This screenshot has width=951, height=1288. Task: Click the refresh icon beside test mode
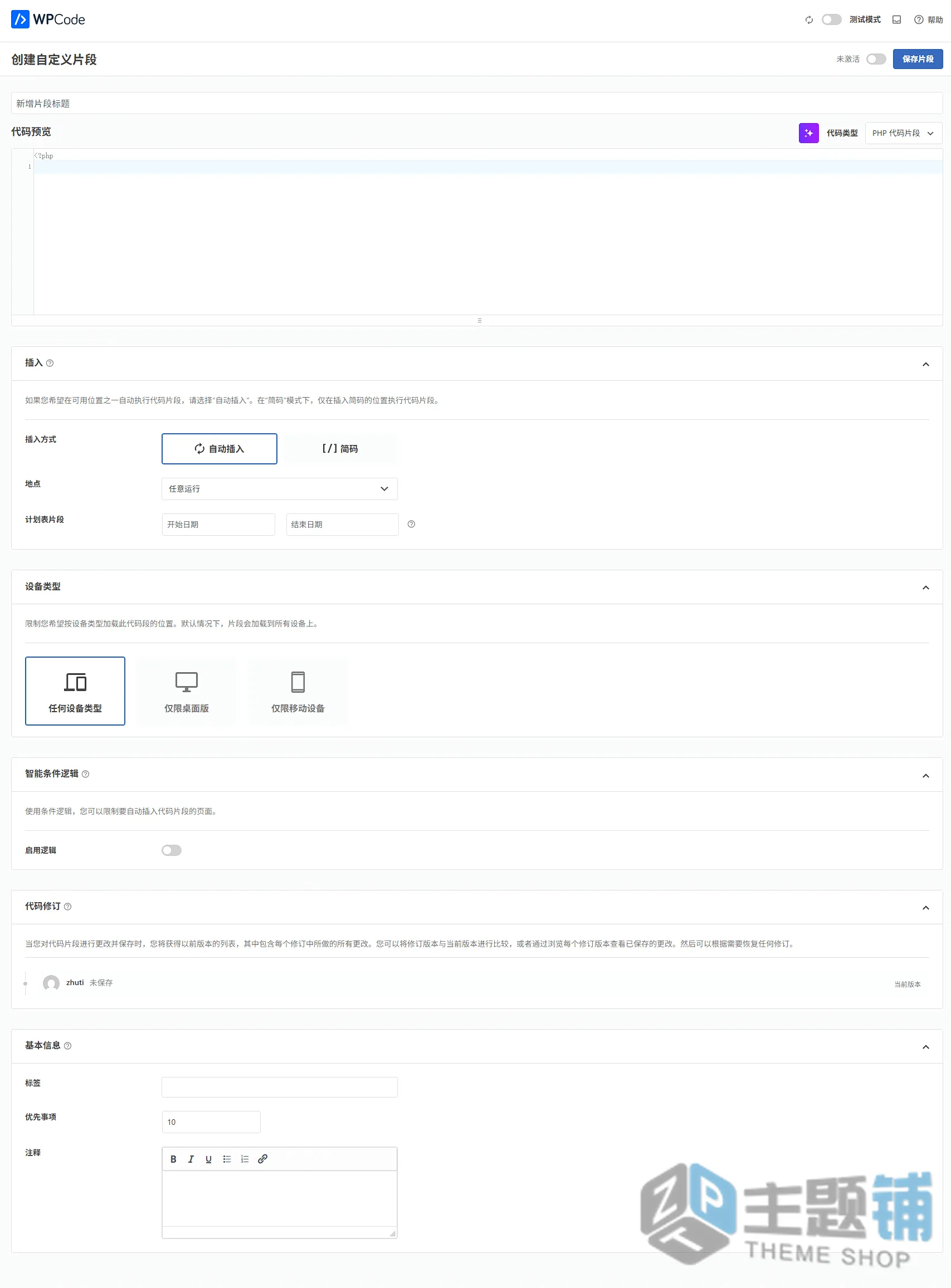(809, 20)
